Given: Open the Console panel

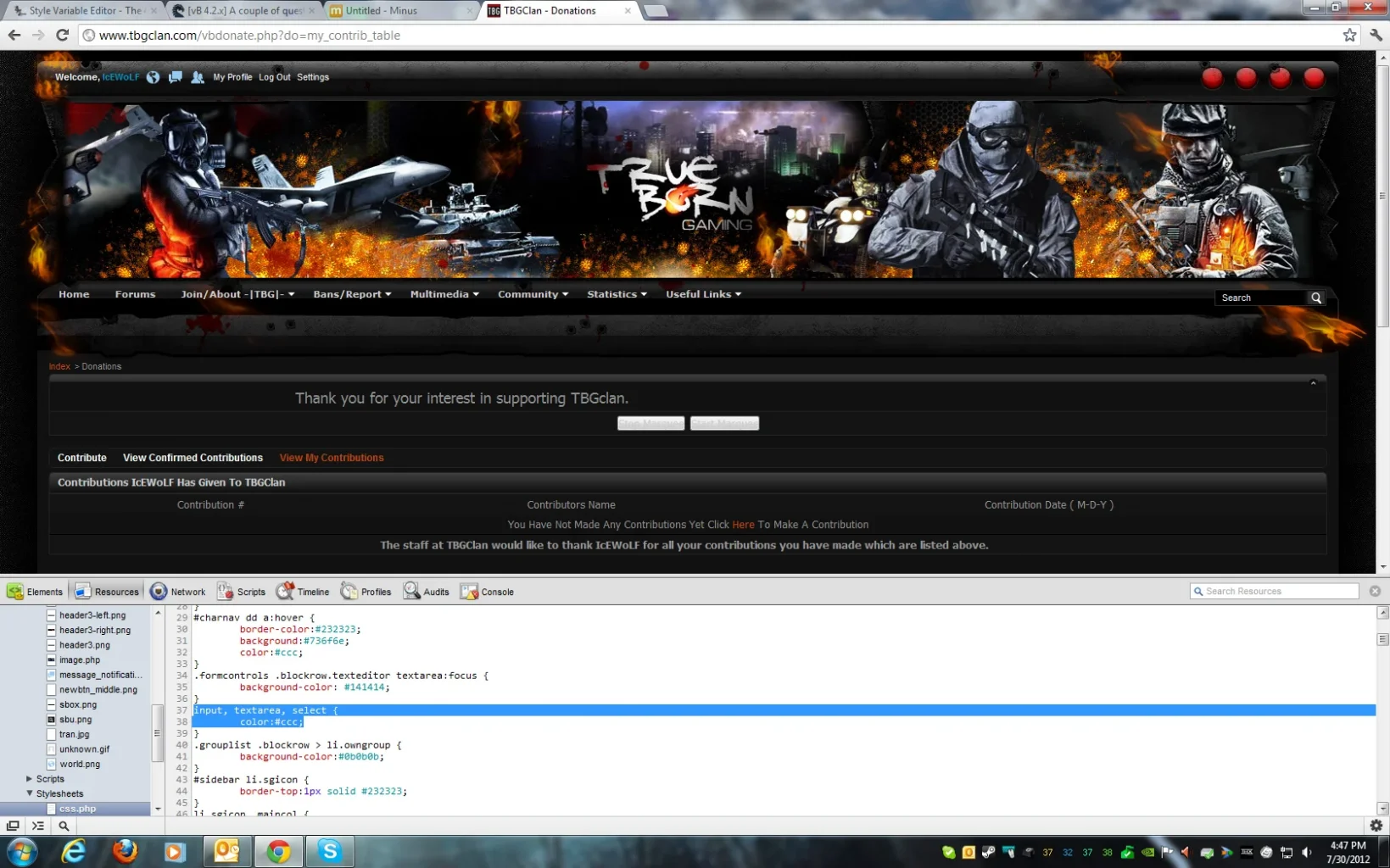Looking at the screenshot, I should (487, 592).
